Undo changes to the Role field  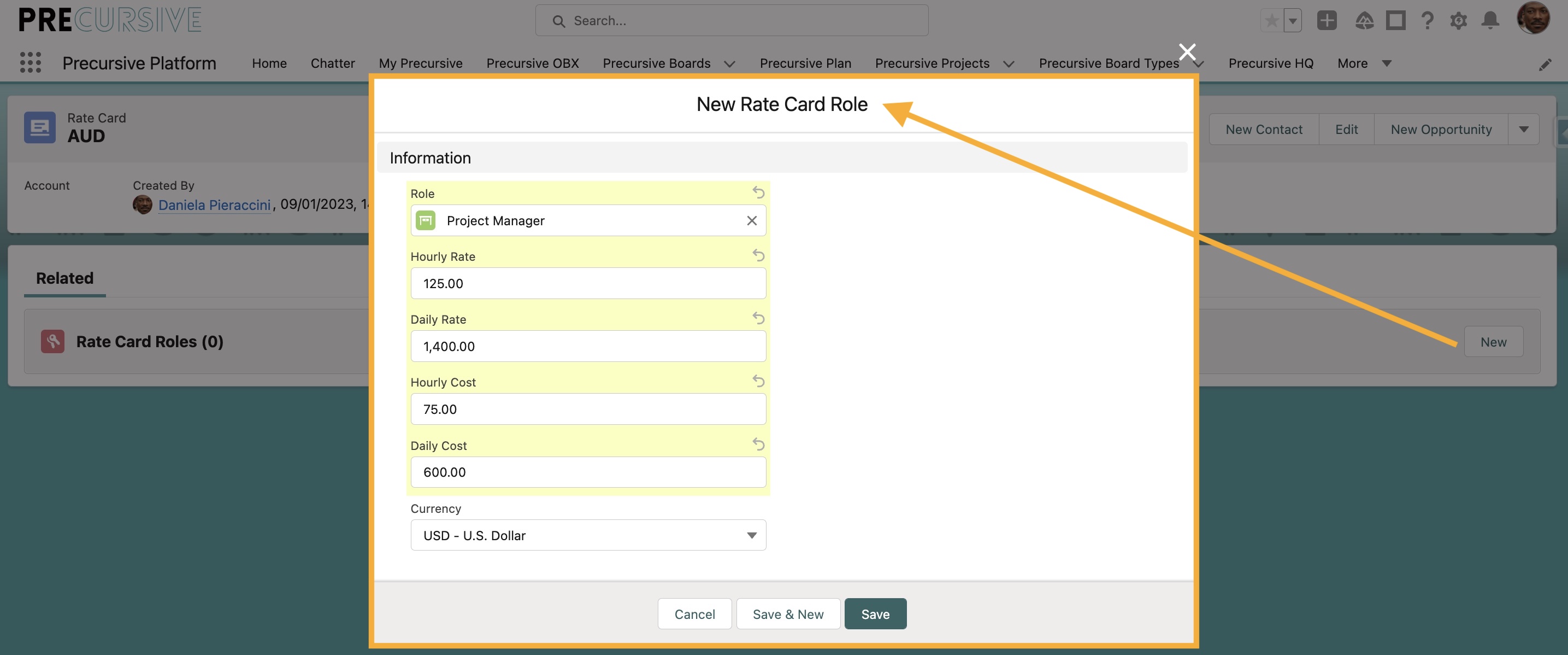coord(758,192)
